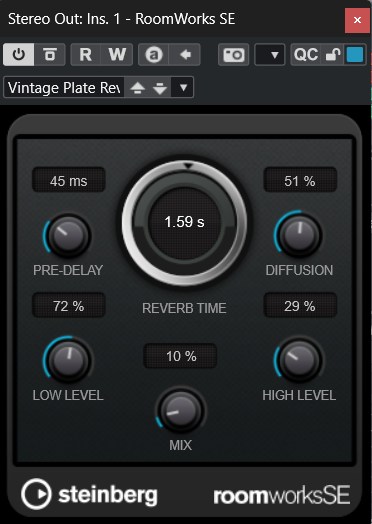Close the RoomWorks SE window
The width and height of the screenshot is (372, 524).
[357, 20]
